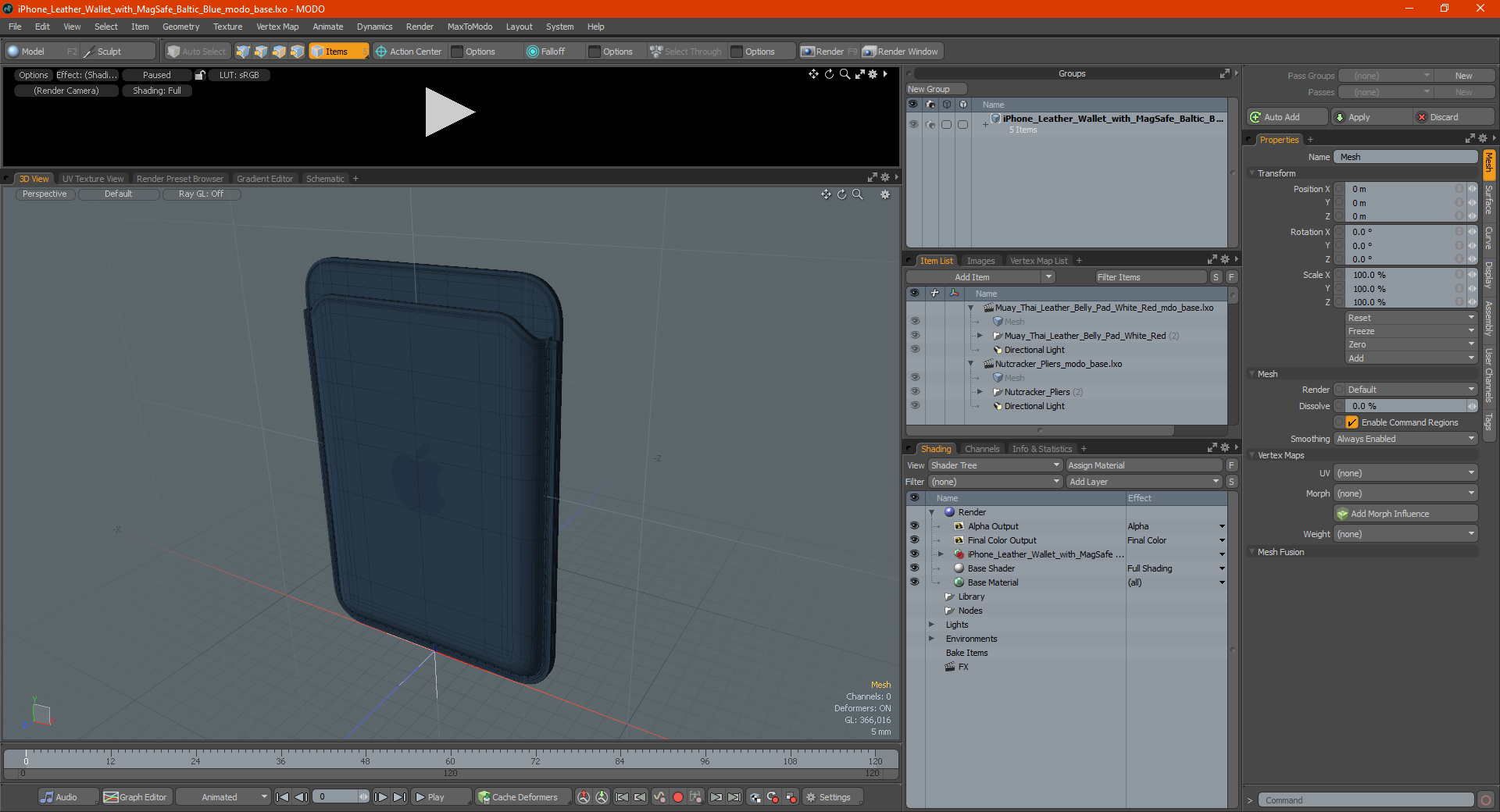Switch to Vertices selection mode icon
The image size is (1500, 812).
(x=243, y=52)
